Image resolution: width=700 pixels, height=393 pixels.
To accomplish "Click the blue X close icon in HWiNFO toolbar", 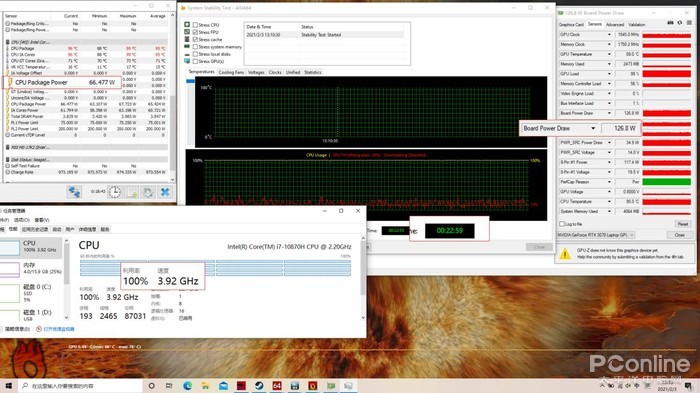I will click(165, 192).
